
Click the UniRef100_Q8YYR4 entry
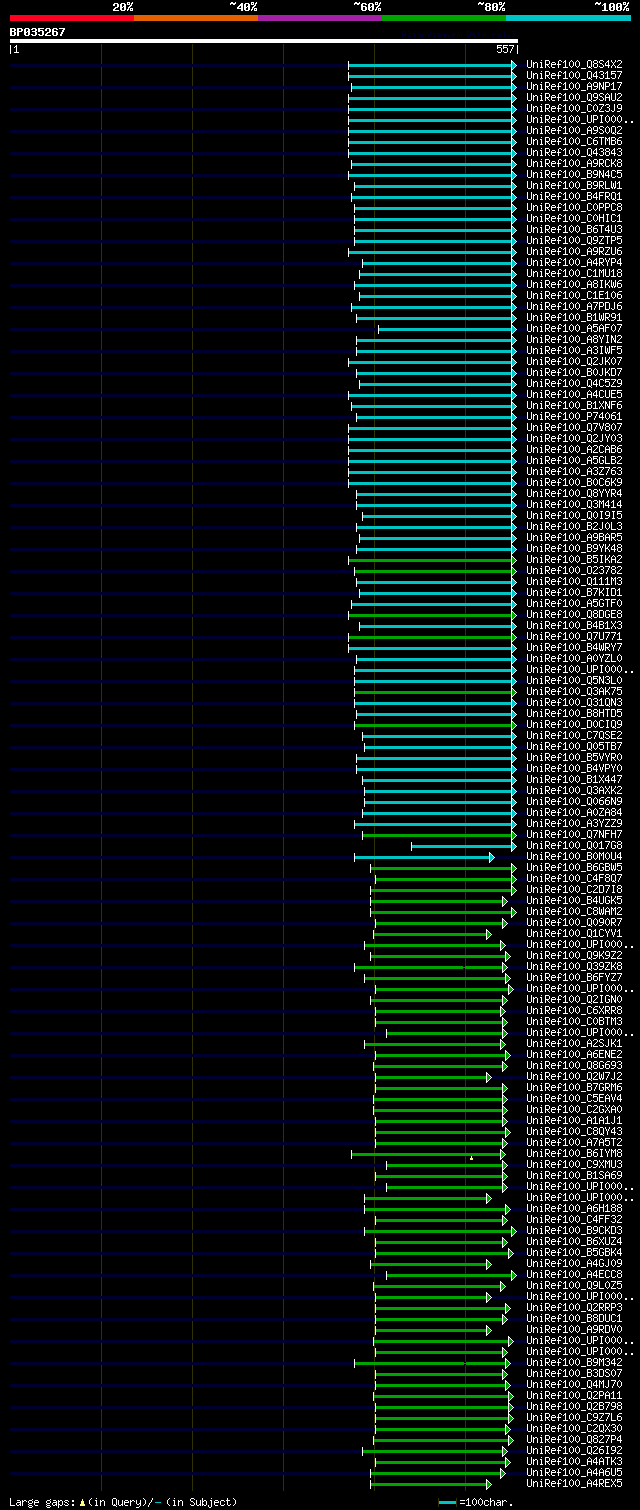574,493
